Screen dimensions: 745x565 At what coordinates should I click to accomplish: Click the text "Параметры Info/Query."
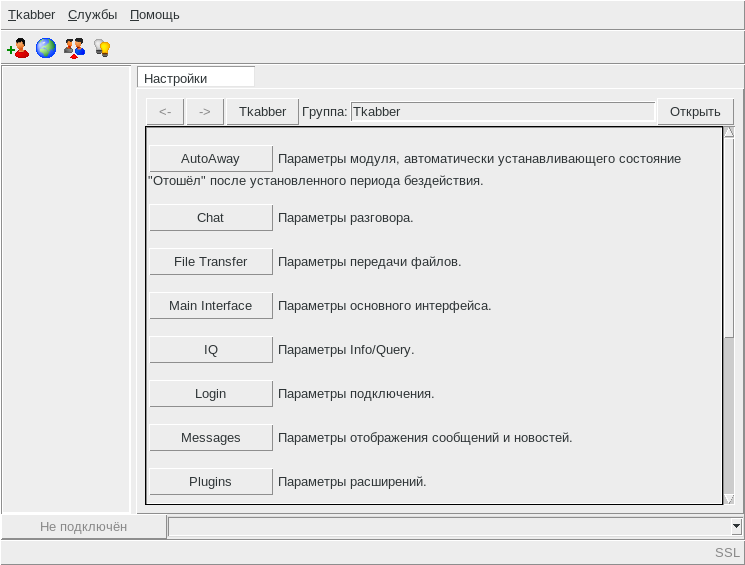[346, 350]
